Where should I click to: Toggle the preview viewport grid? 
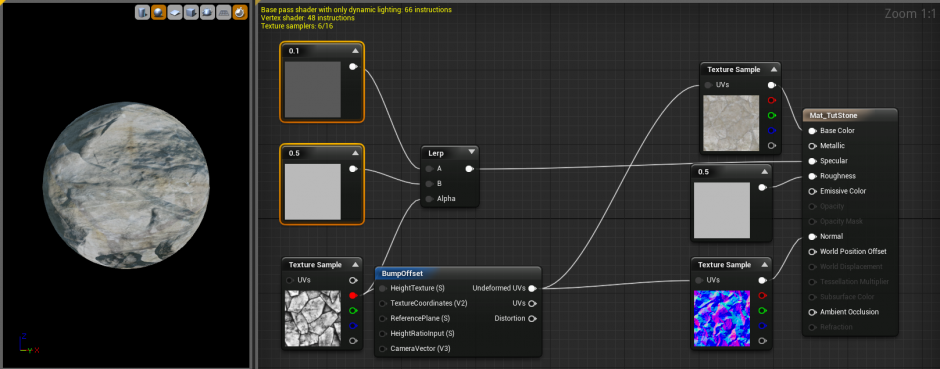223,12
